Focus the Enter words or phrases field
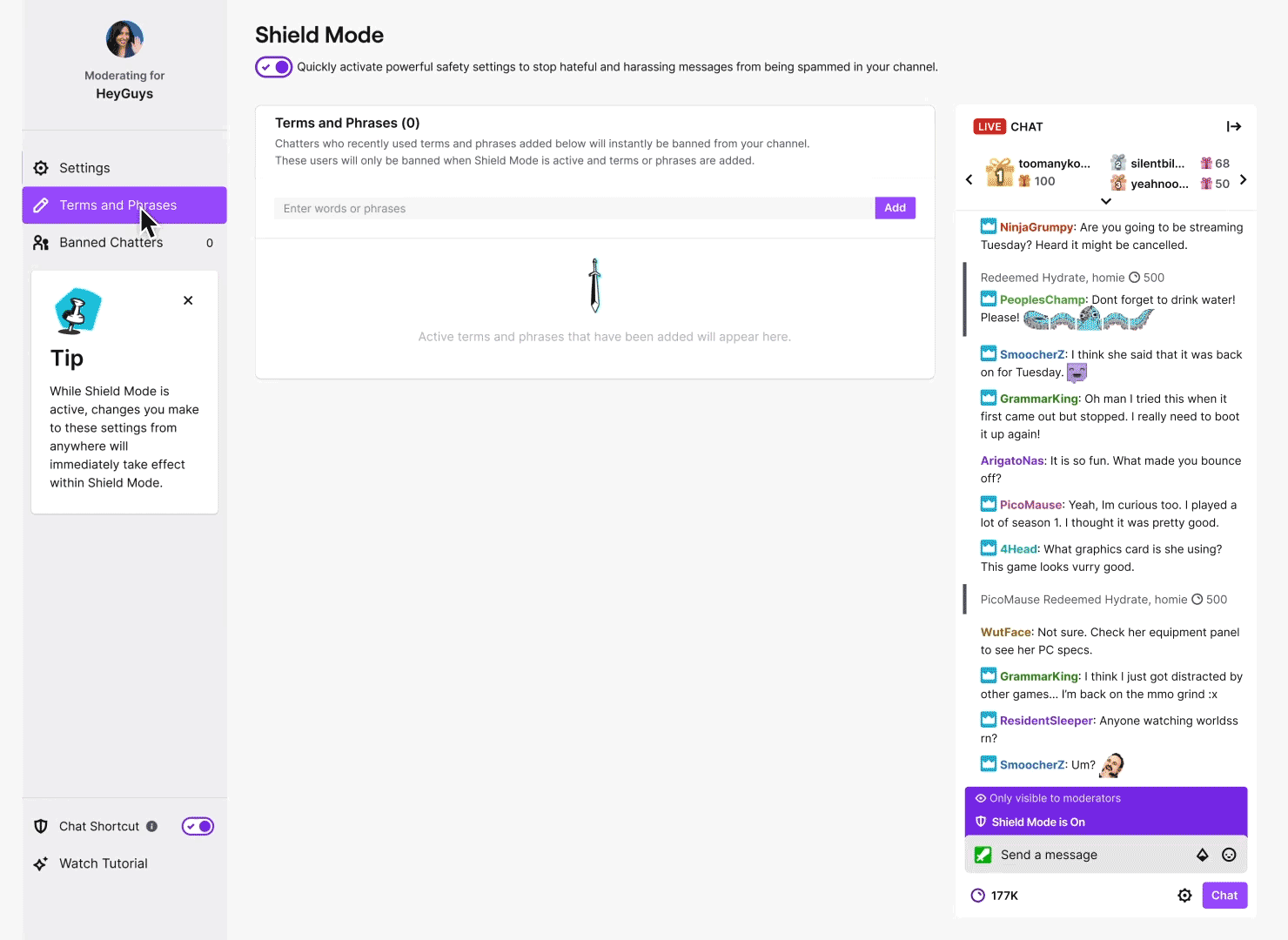The height and width of the screenshot is (940, 1288). click(x=574, y=208)
